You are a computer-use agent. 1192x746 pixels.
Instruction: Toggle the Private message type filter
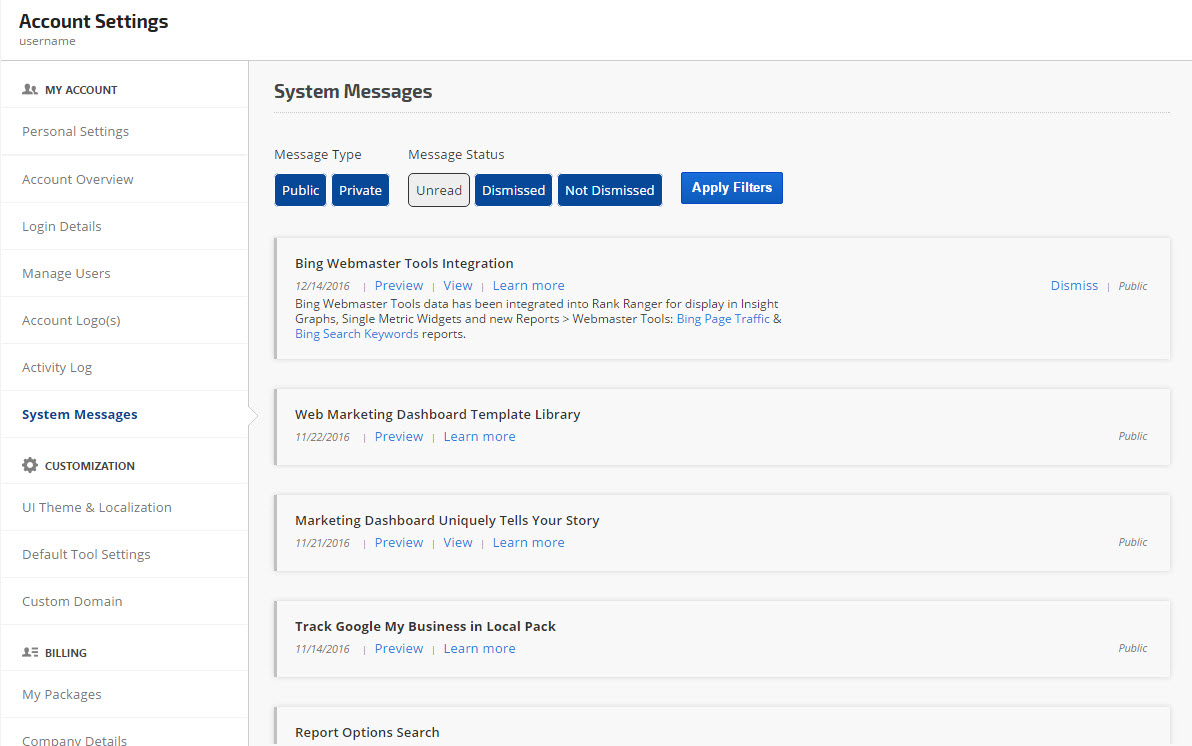tap(360, 190)
